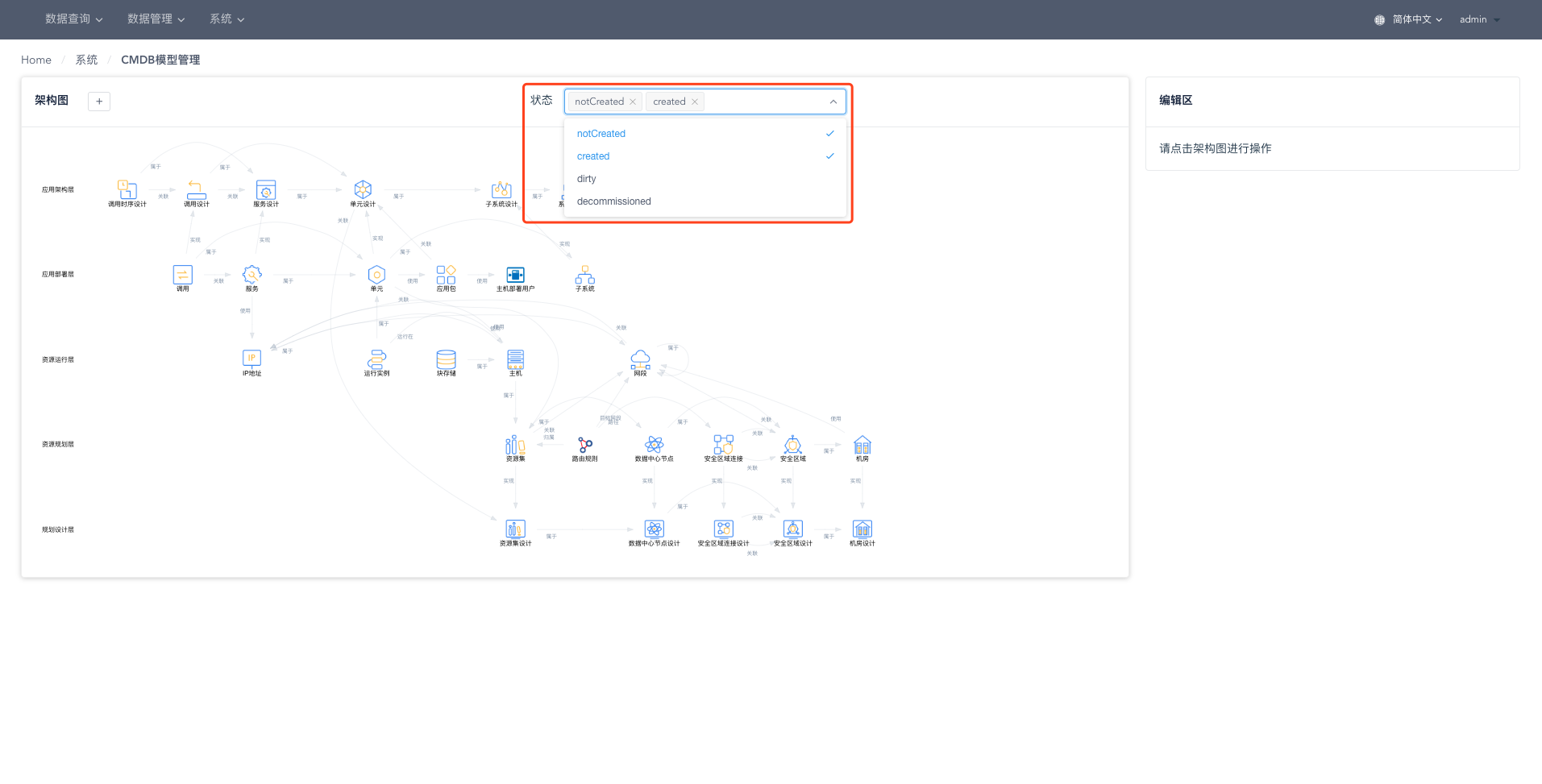The image size is (1542, 784).
Task: Select the 机房 building icon
Action: [x=862, y=444]
